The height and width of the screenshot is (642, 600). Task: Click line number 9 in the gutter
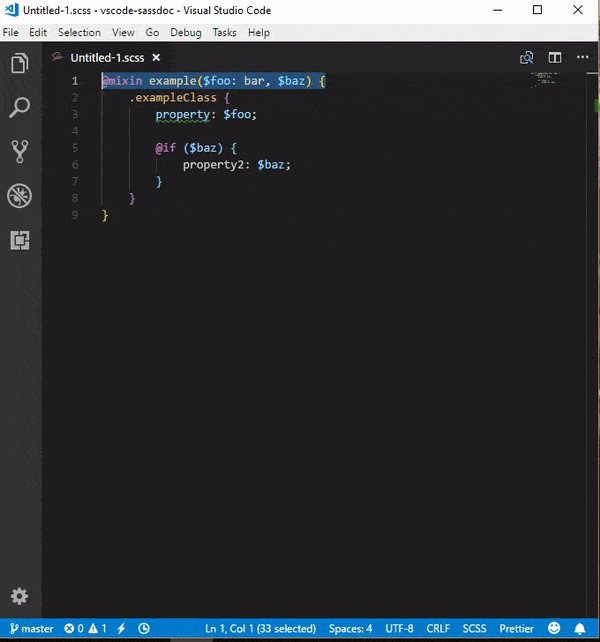tap(75, 215)
